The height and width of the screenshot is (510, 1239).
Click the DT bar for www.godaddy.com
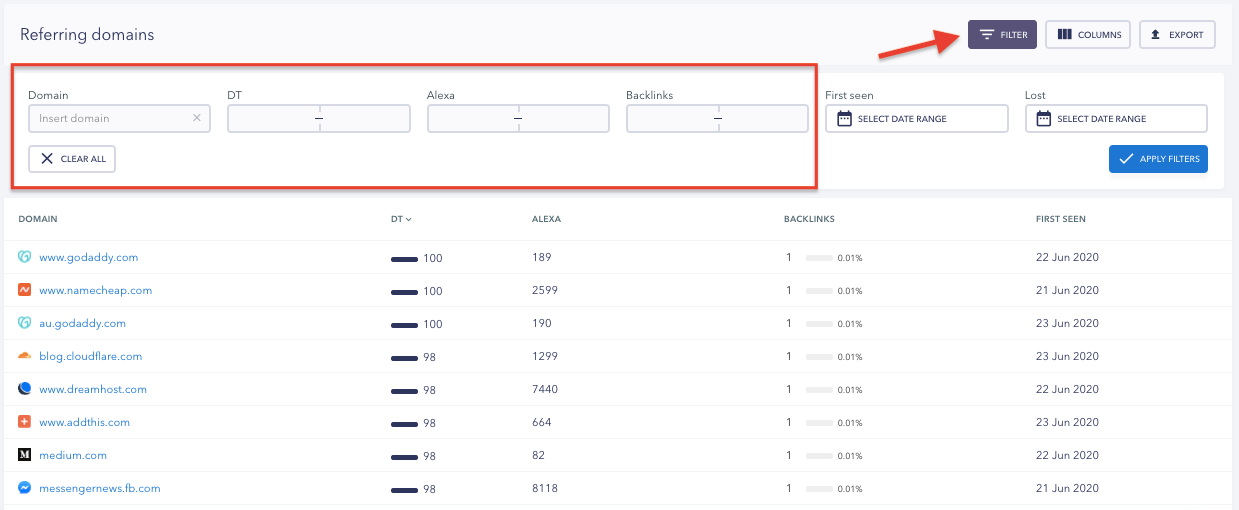(404, 258)
